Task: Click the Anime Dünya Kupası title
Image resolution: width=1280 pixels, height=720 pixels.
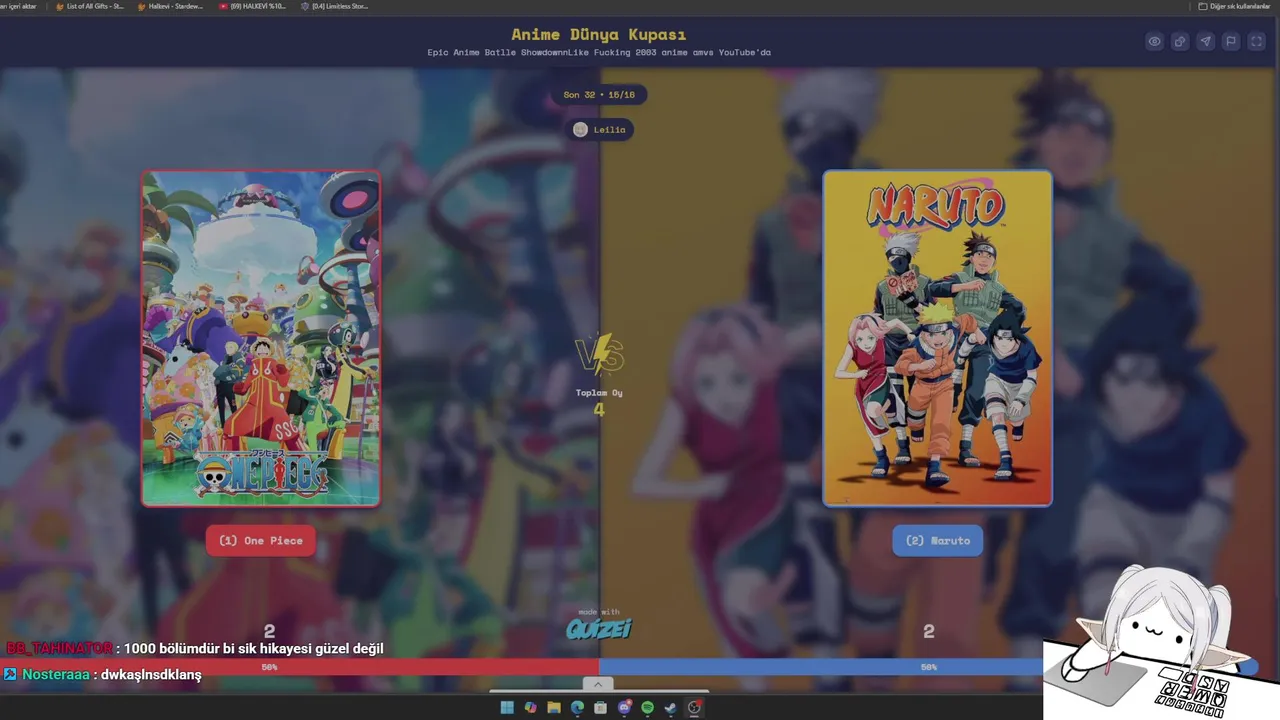Action: pyautogui.click(x=599, y=34)
